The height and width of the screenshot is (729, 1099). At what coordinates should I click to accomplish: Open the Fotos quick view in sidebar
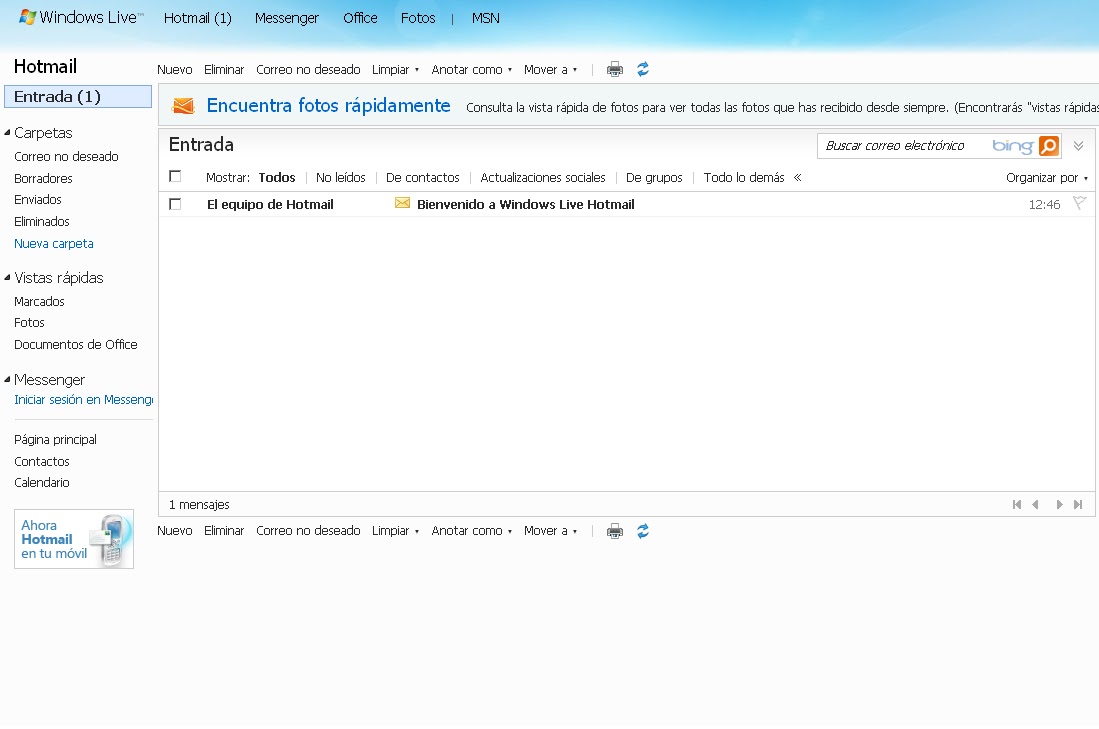pos(29,323)
